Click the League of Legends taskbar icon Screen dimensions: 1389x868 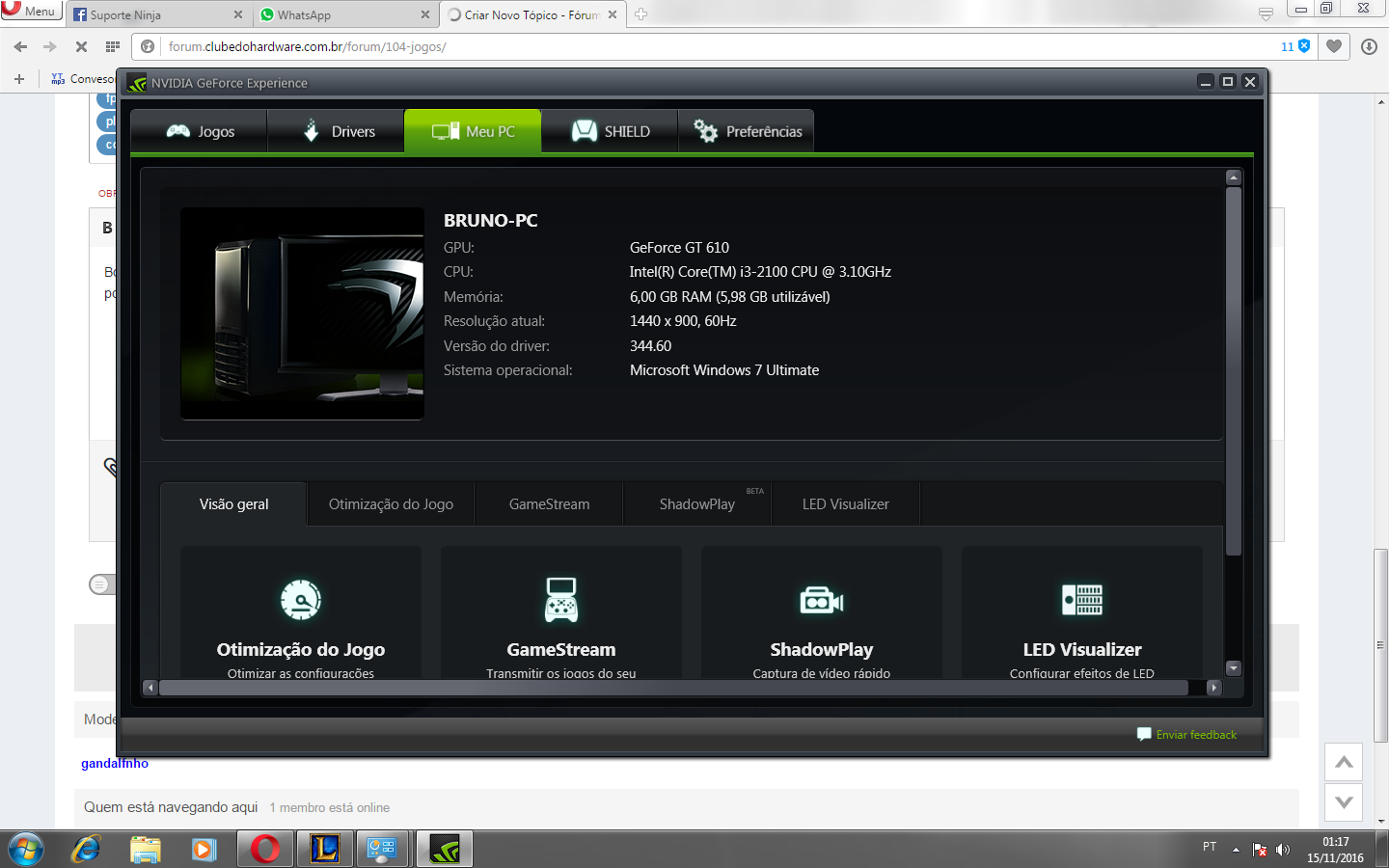tap(325, 849)
